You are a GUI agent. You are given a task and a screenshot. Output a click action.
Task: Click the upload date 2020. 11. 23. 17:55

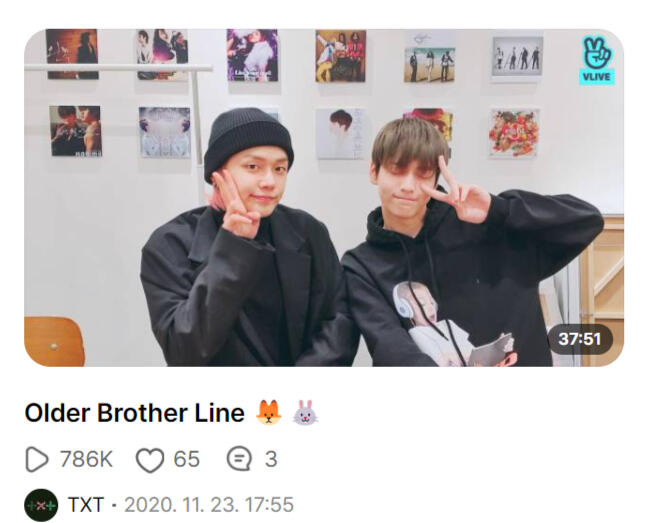(x=209, y=505)
